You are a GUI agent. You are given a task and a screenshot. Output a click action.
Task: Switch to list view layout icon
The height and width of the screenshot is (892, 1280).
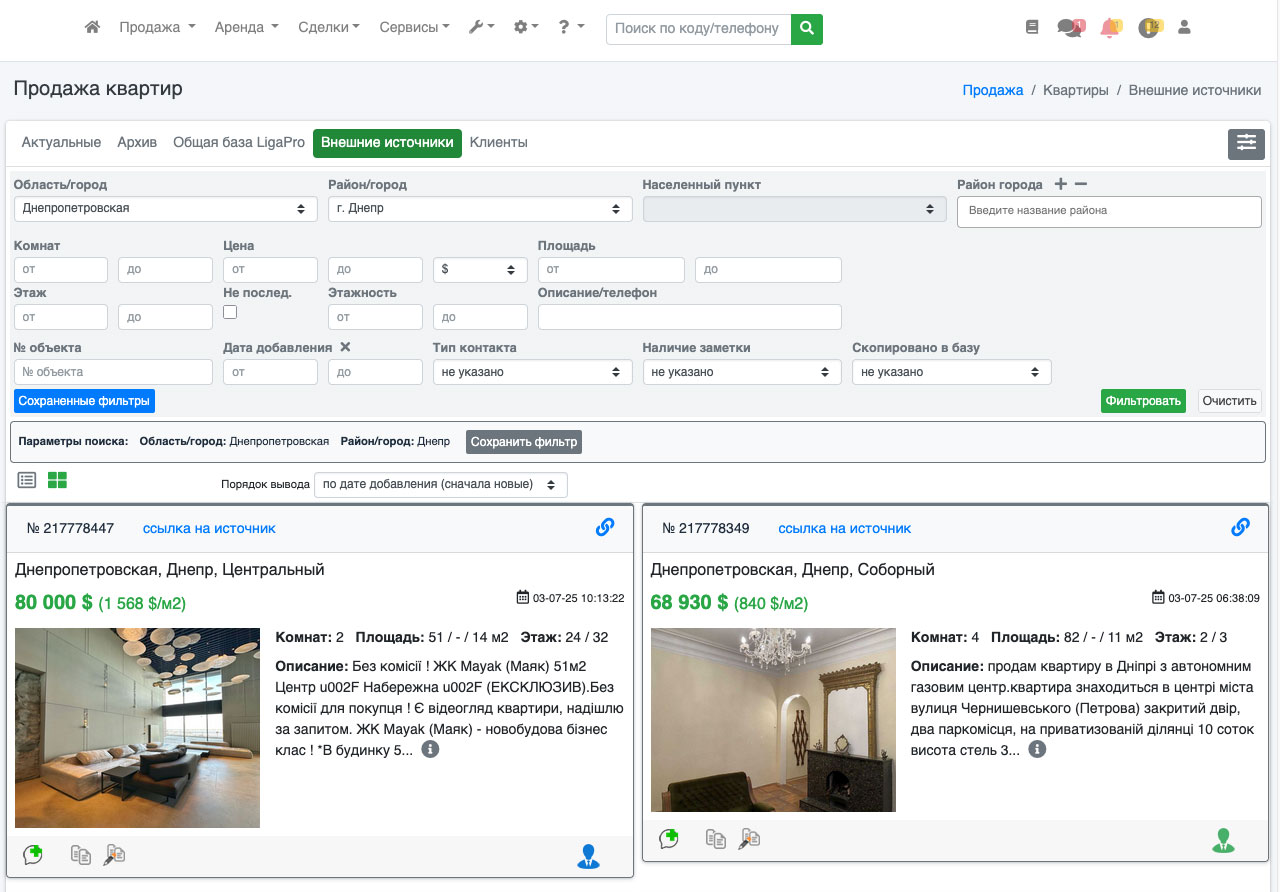pyautogui.click(x=27, y=480)
